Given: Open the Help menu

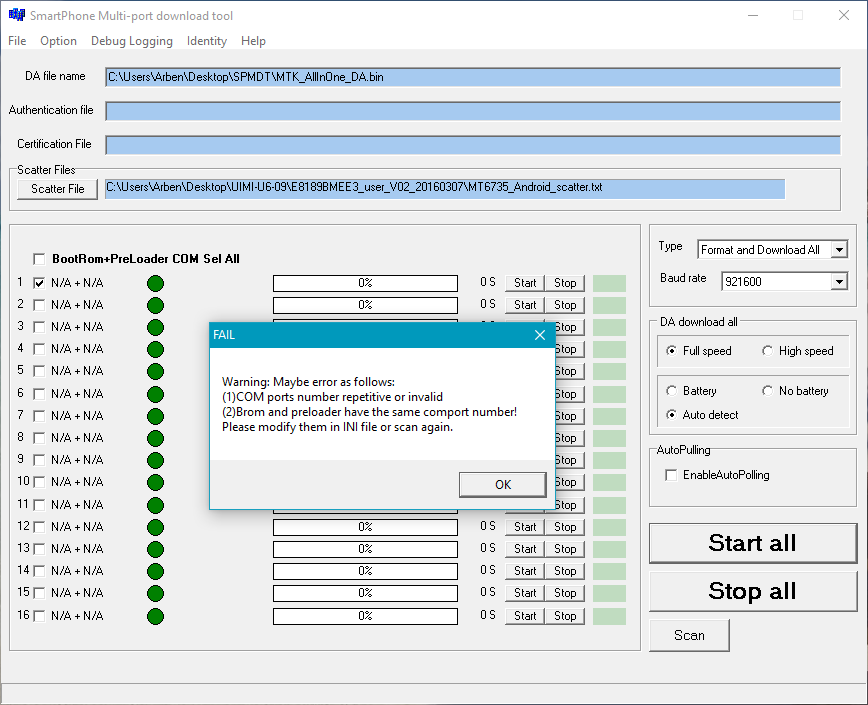Looking at the screenshot, I should coord(253,41).
